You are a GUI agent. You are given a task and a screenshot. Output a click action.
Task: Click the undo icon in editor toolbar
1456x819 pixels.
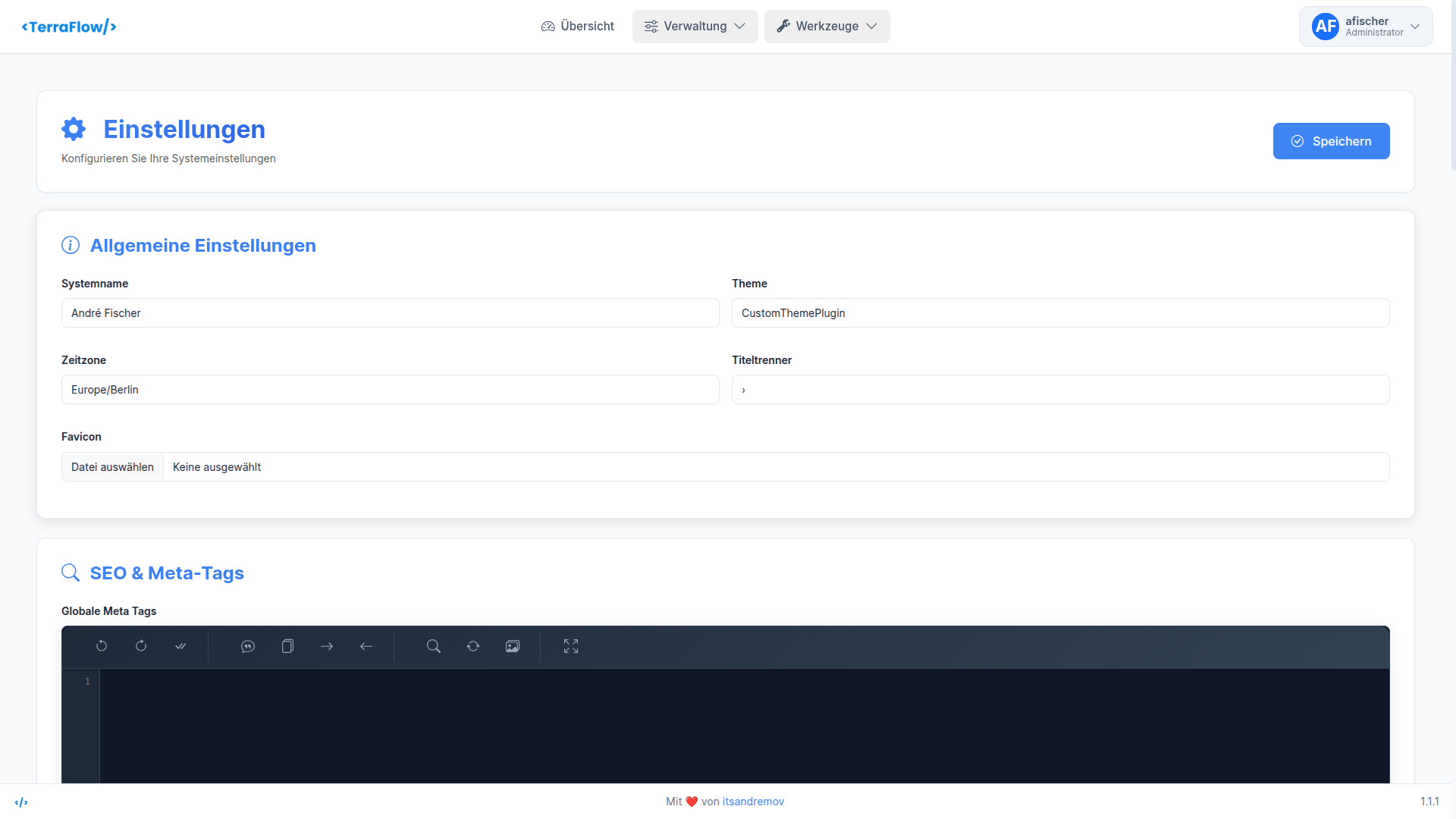pos(102,646)
